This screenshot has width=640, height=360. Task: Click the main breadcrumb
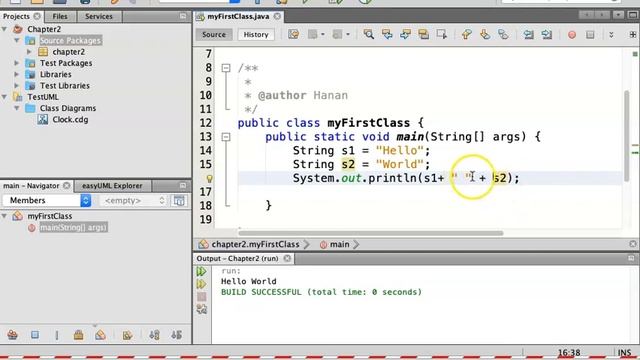pos(340,244)
